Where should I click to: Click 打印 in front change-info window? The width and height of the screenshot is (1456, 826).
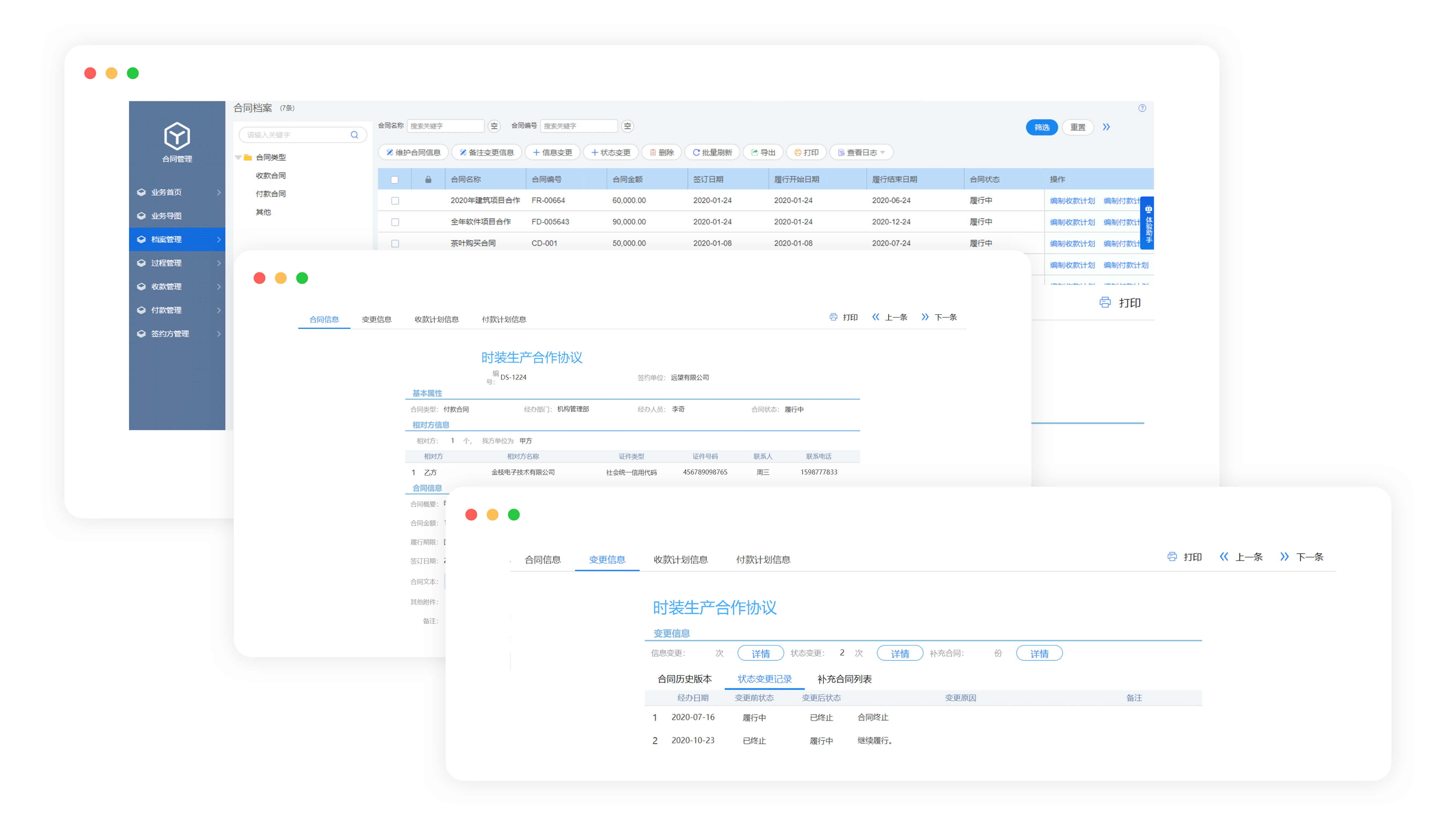[1184, 557]
